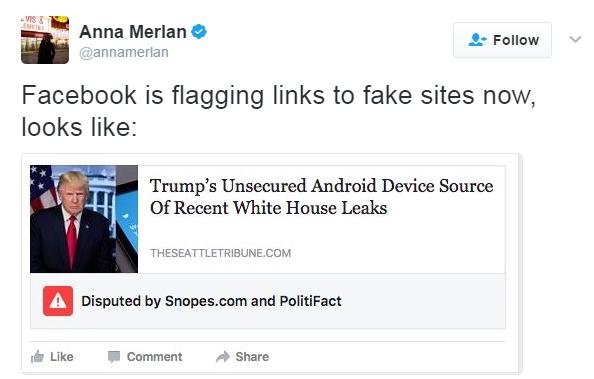This screenshot has height=379, width=594.
Task: Click the embedded Facebook post card
Action: click(x=272, y=264)
